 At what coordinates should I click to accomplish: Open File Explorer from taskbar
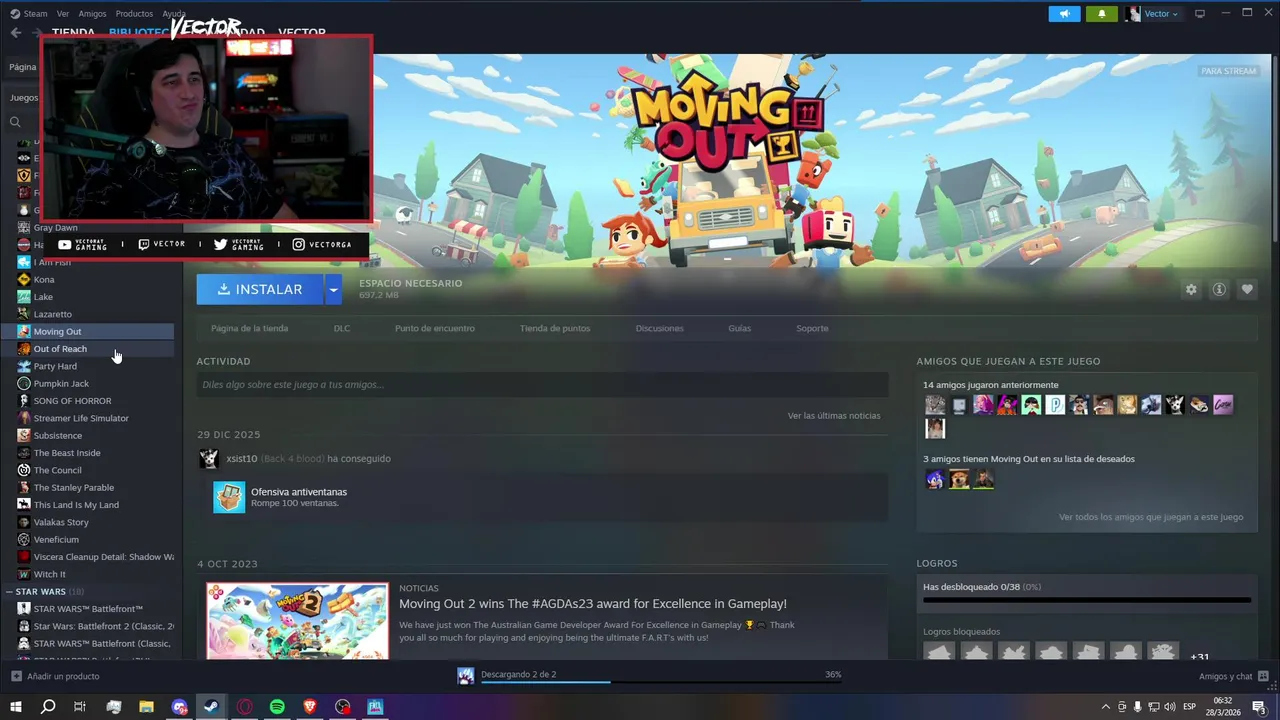[x=146, y=707]
